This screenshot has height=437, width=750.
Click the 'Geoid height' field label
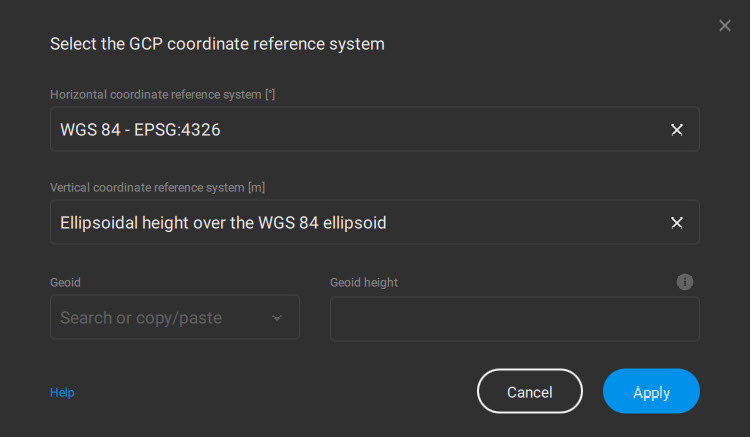(x=364, y=283)
